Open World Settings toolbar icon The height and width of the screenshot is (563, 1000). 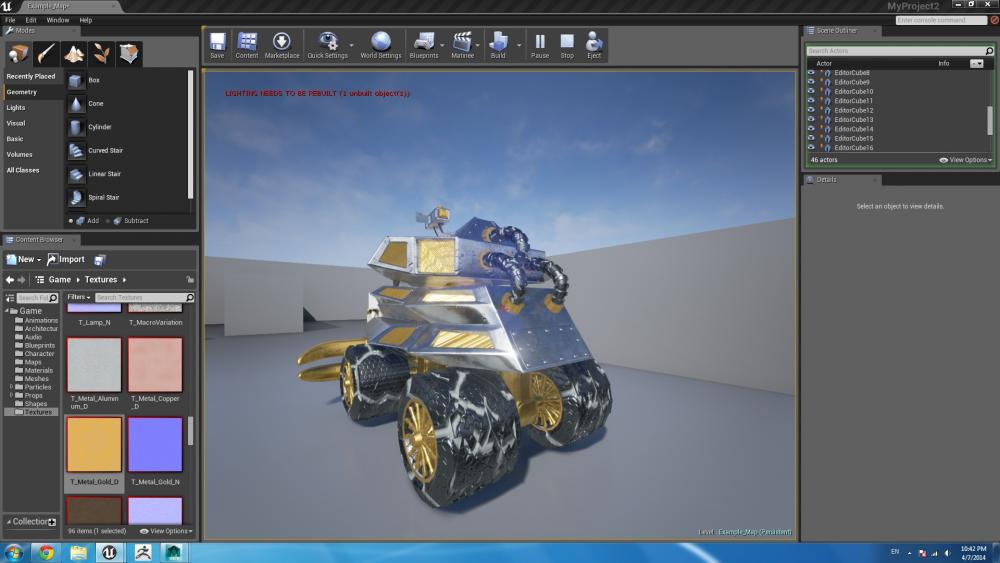(x=381, y=45)
